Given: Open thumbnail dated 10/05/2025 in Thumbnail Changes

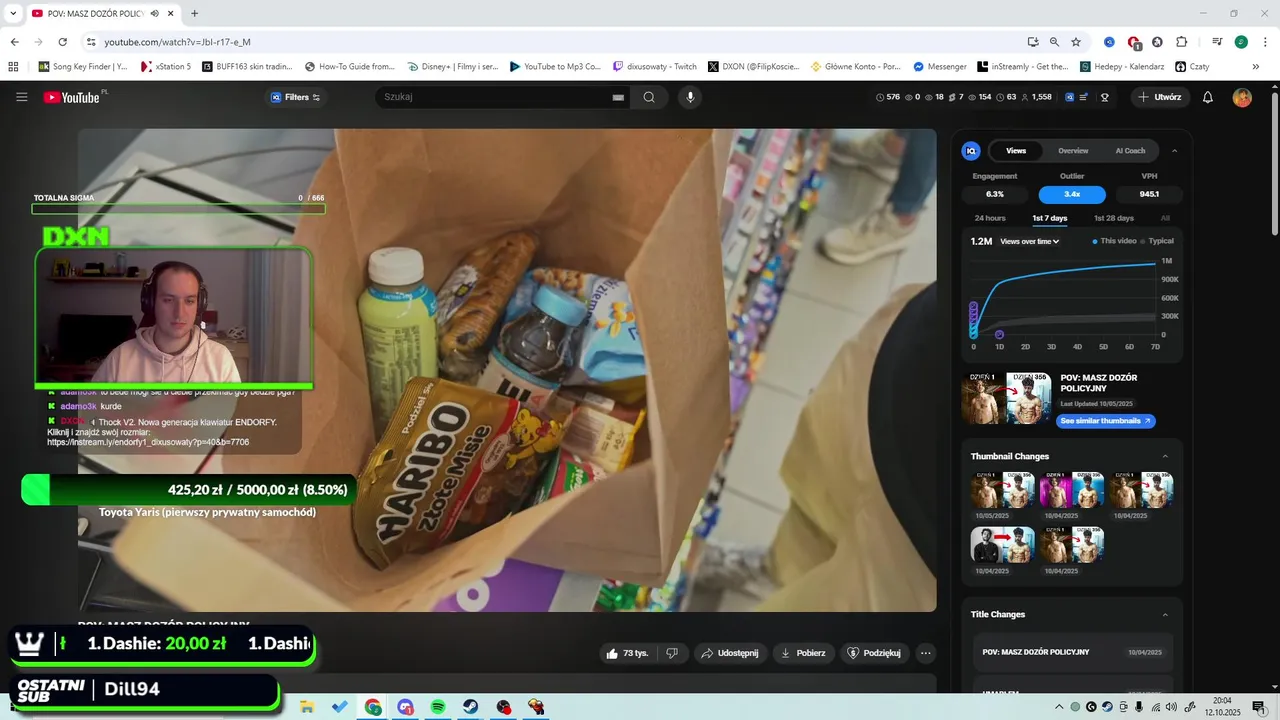Looking at the screenshot, I should [1003, 490].
